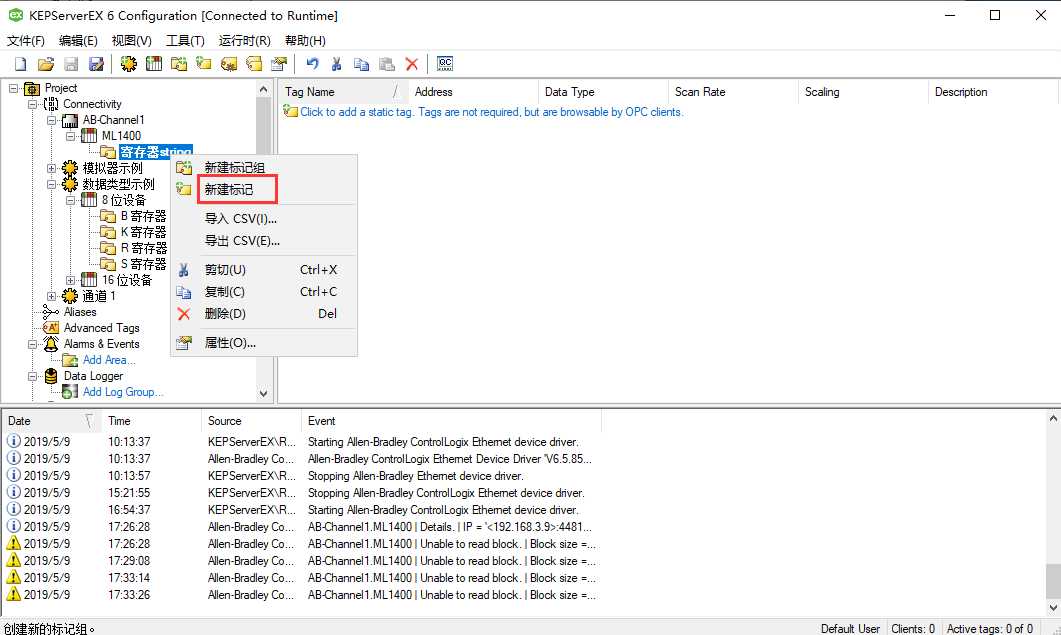The width and height of the screenshot is (1061, 635).
Task: Click the Add Area... link
Action: pos(109,360)
